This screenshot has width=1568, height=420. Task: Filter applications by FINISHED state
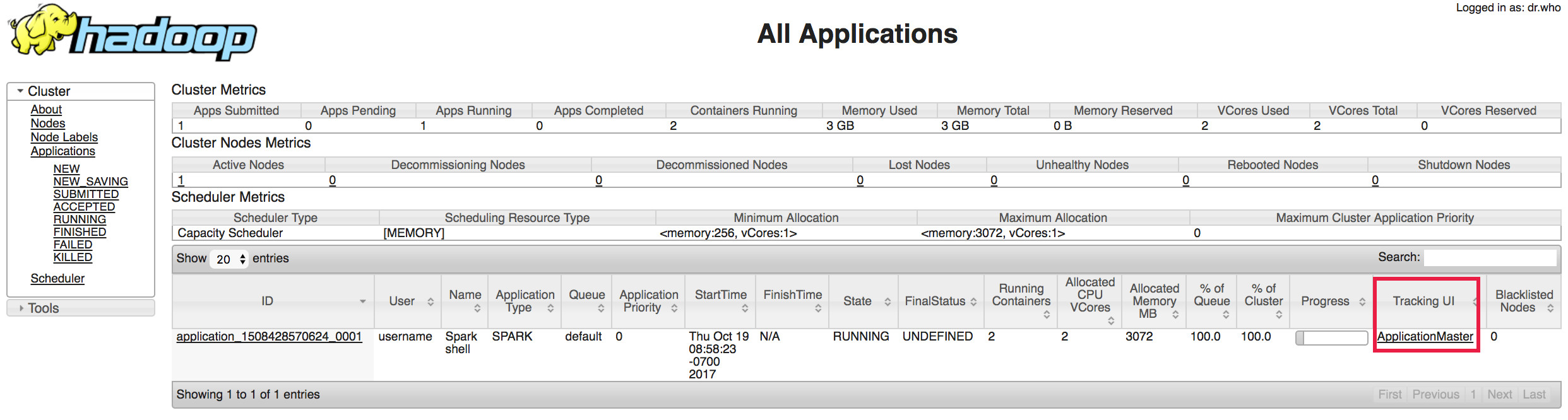pyautogui.click(x=80, y=232)
